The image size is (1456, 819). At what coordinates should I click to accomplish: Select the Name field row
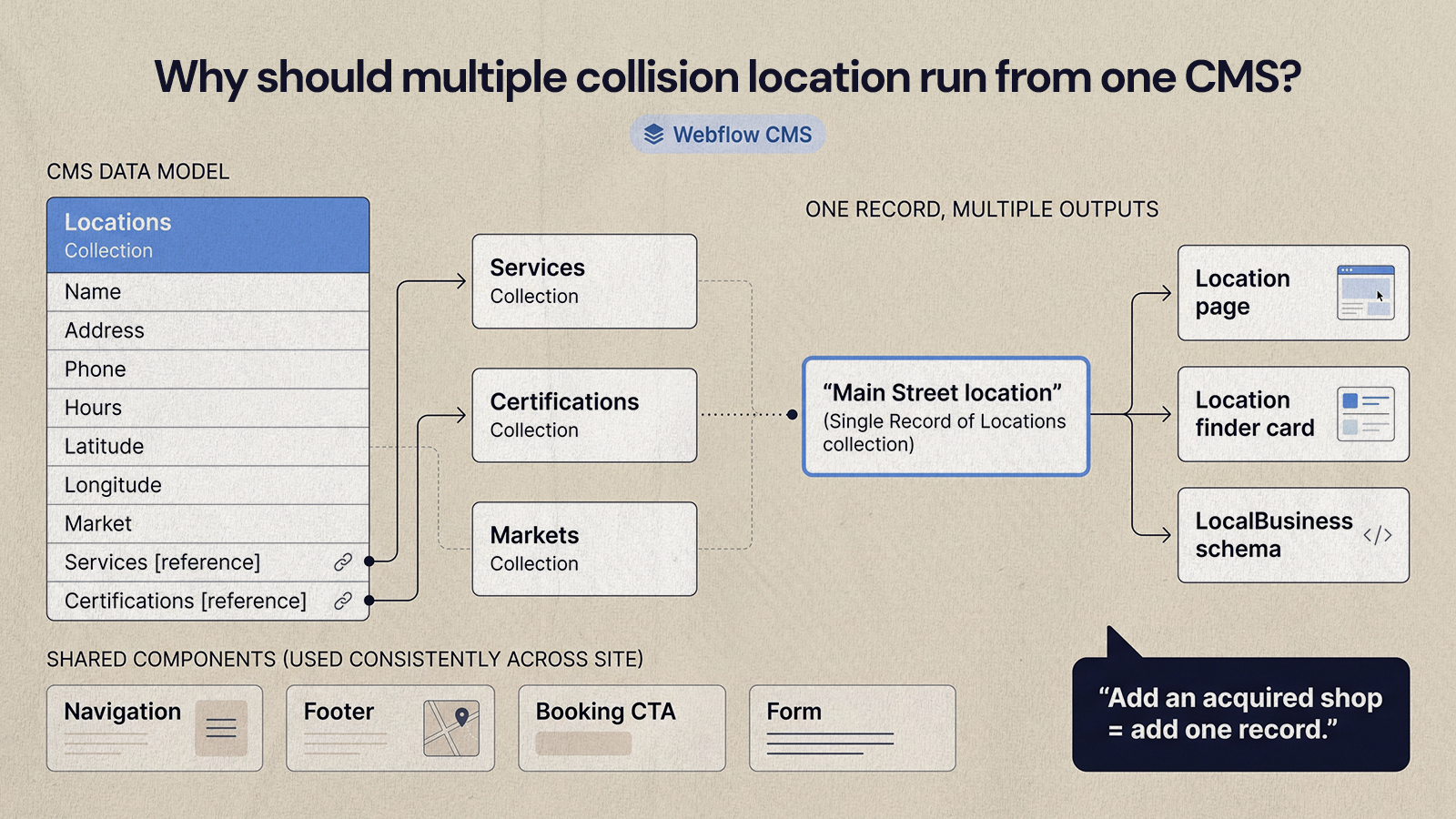(x=208, y=292)
